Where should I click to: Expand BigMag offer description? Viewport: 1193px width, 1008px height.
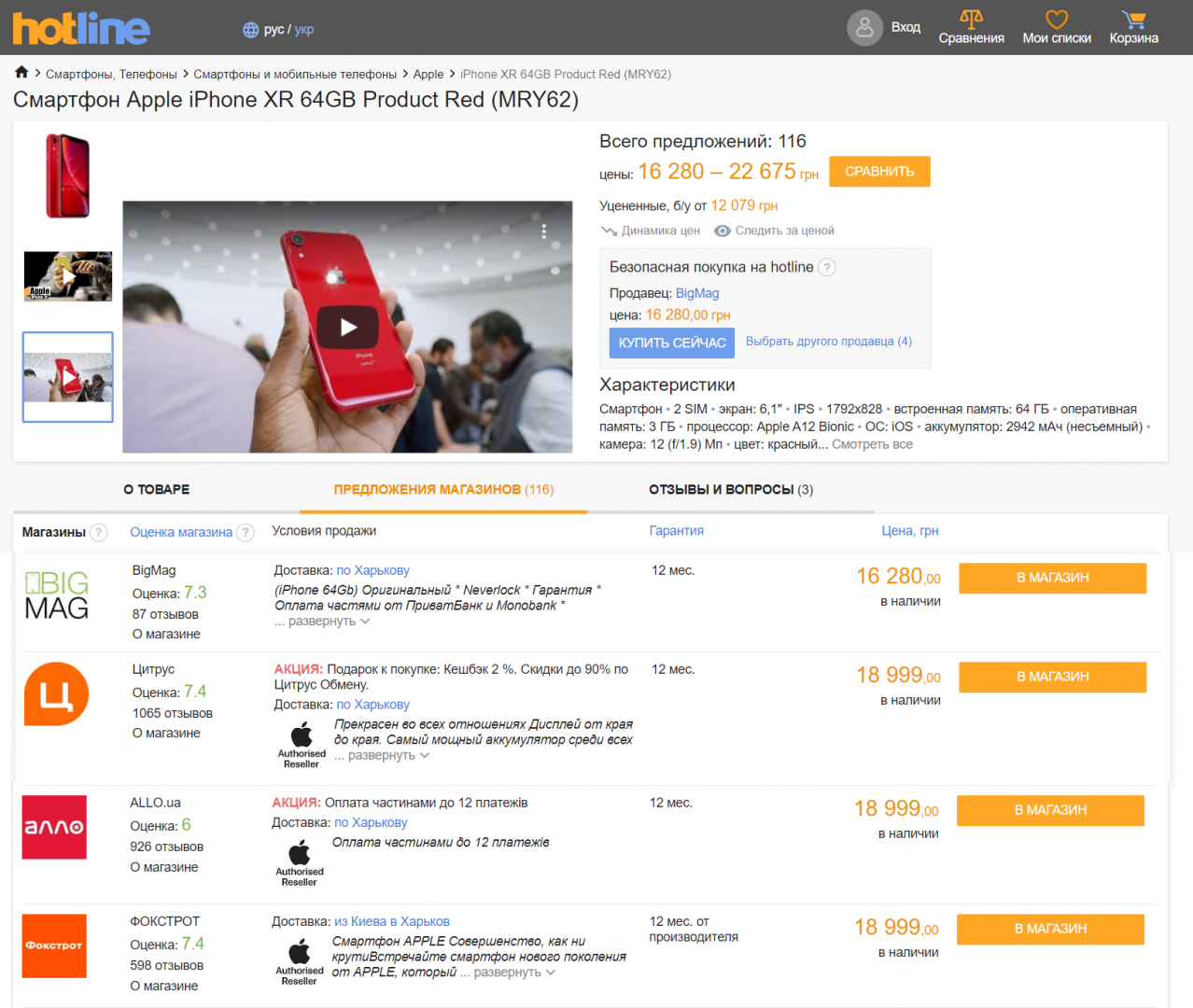pyautogui.click(x=323, y=622)
